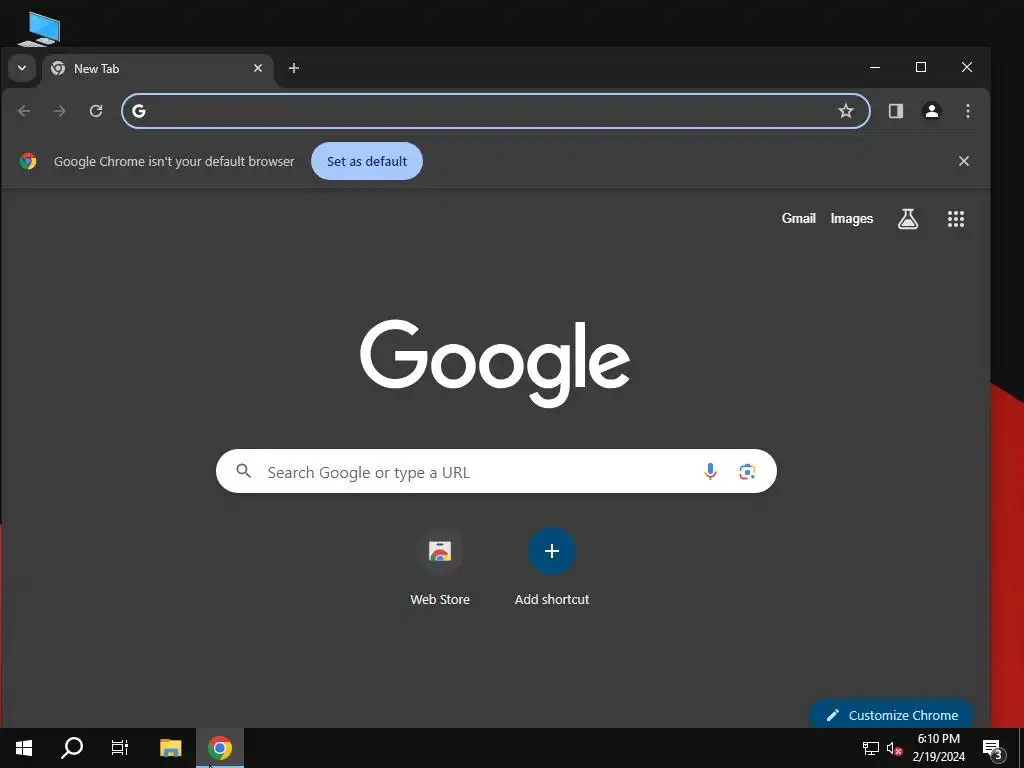
Task: Go back using the back arrow
Action: click(24, 111)
